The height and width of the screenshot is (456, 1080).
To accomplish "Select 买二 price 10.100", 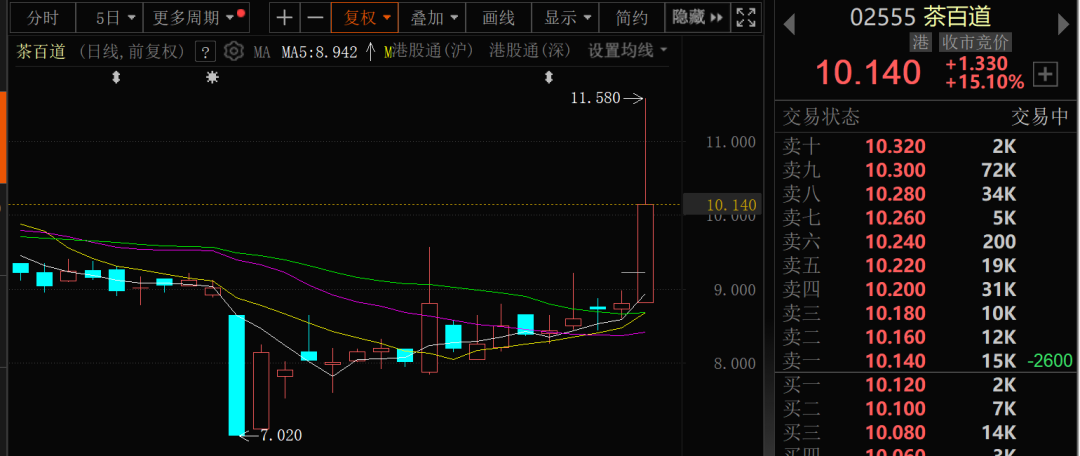I will tap(895, 409).
